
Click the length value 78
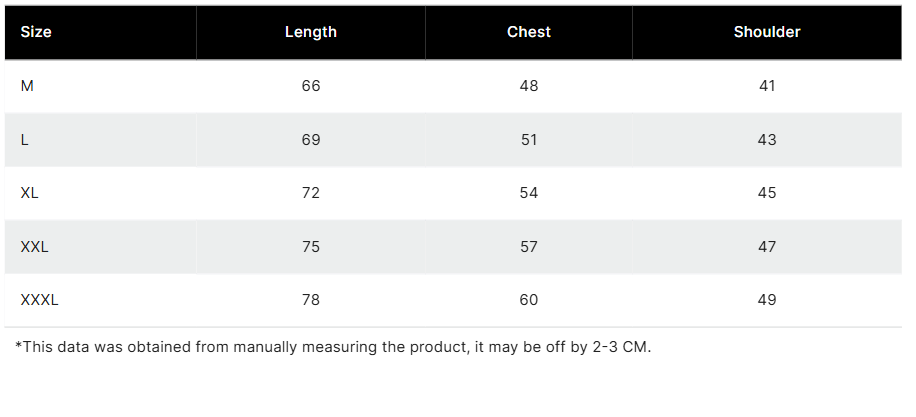311,300
